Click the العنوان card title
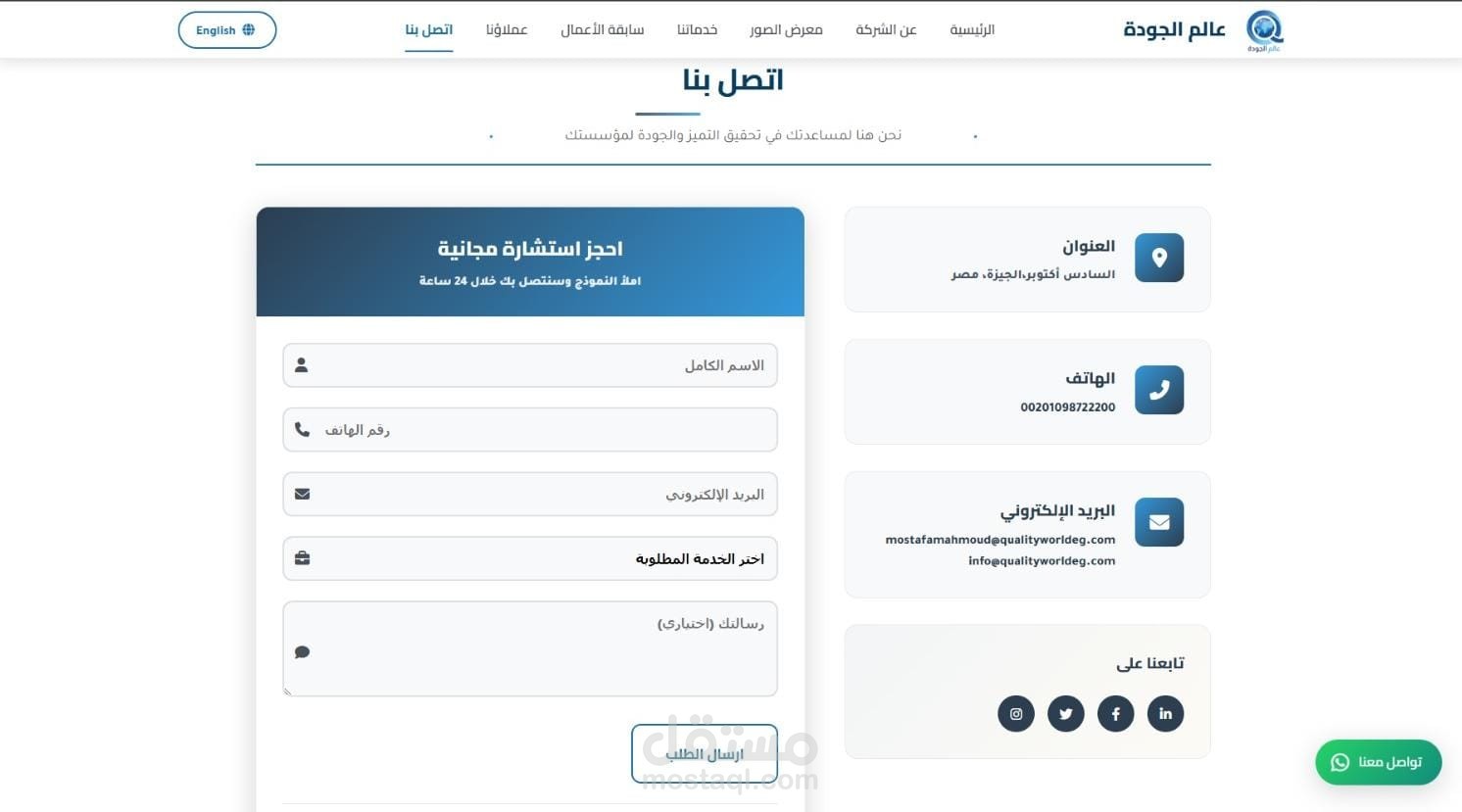 click(1089, 246)
